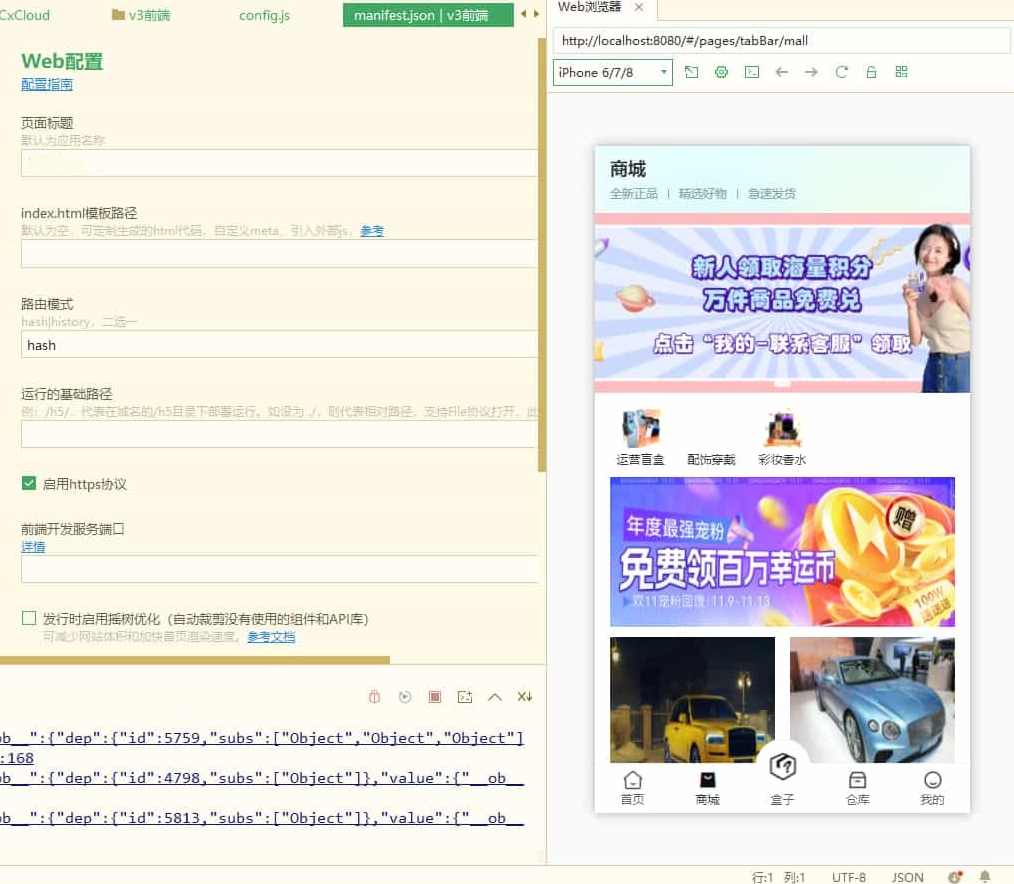Switch to the Web浏览器 tab
This screenshot has width=1014, height=884.
[x=591, y=8]
